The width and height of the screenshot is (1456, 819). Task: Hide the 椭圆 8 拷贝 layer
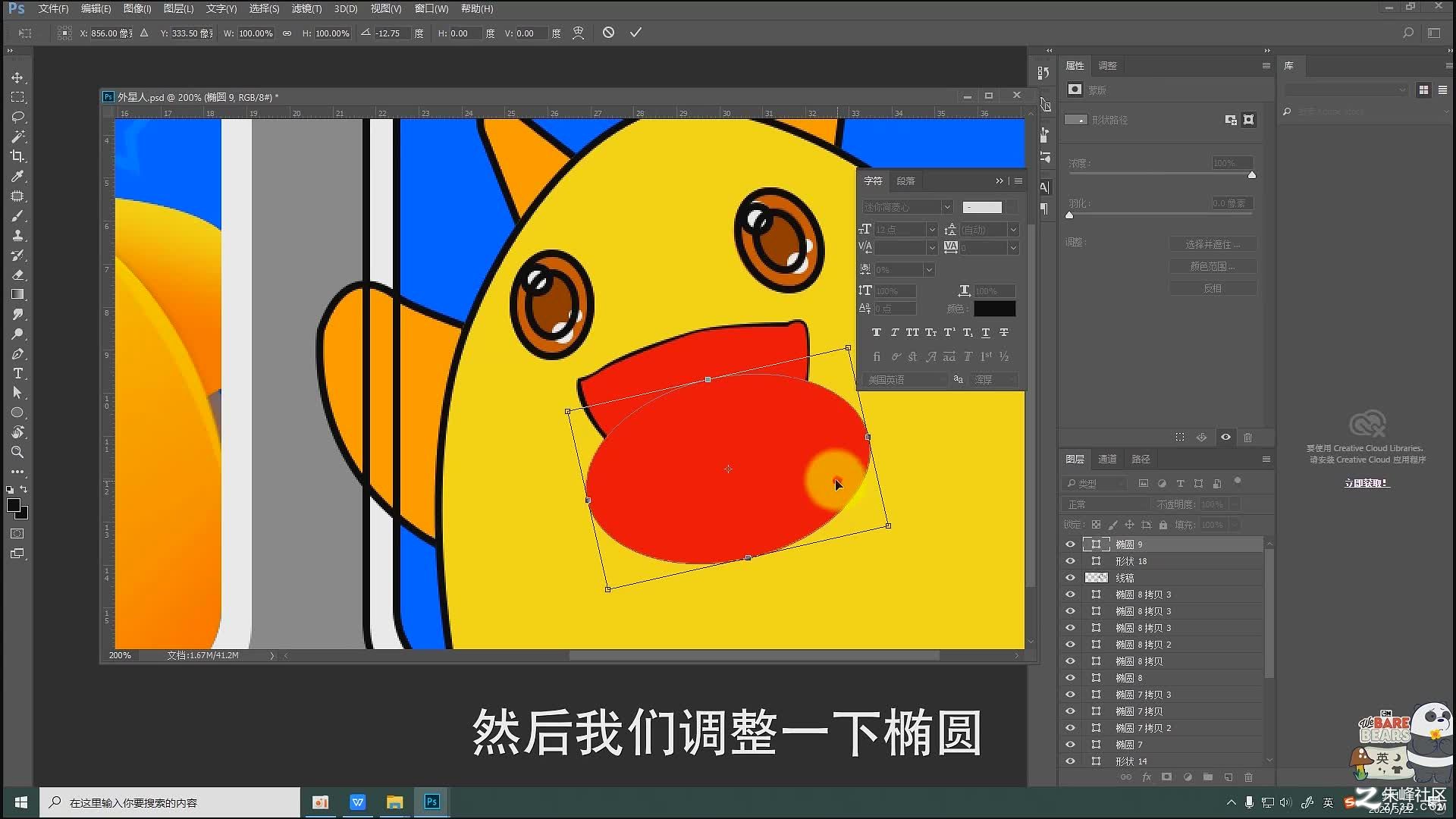click(x=1070, y=661)
